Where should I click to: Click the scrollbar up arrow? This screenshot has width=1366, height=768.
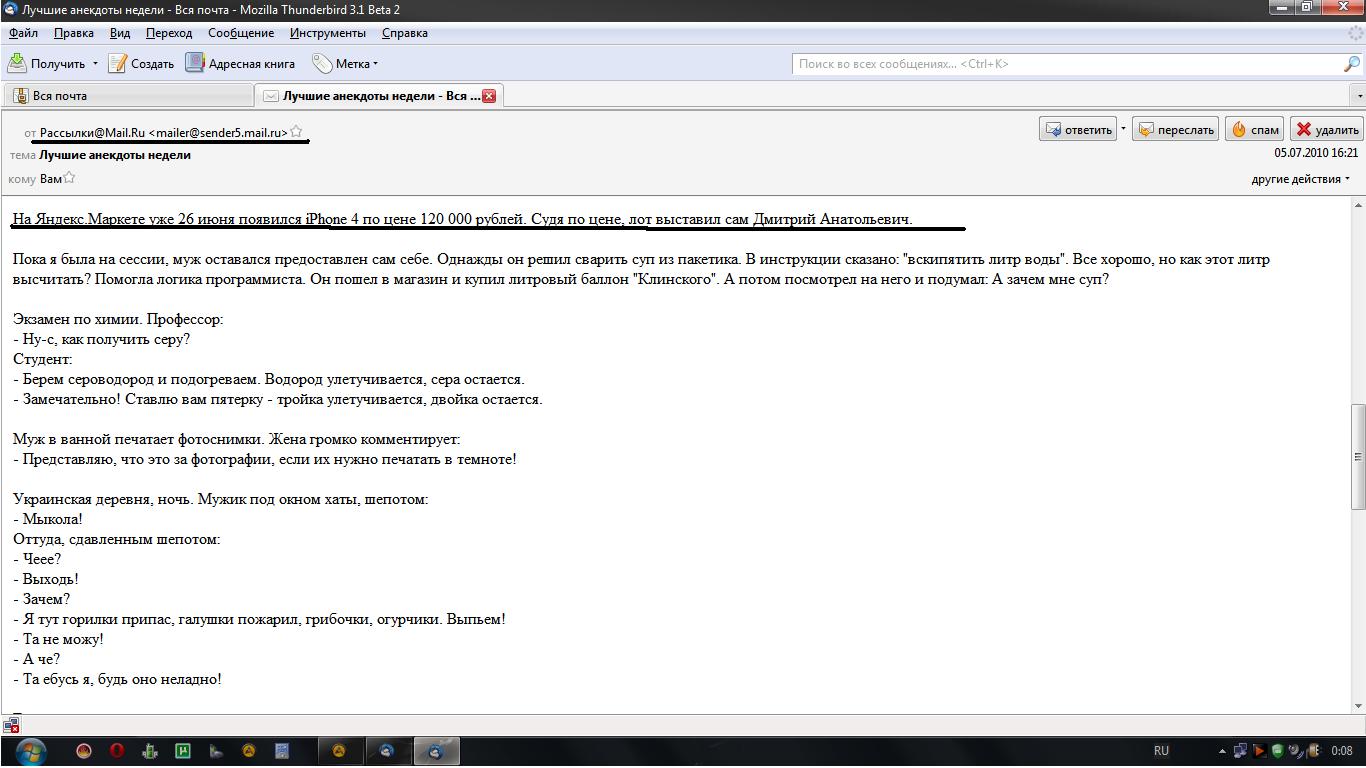pyautogui.click(x=1357, y=204)
